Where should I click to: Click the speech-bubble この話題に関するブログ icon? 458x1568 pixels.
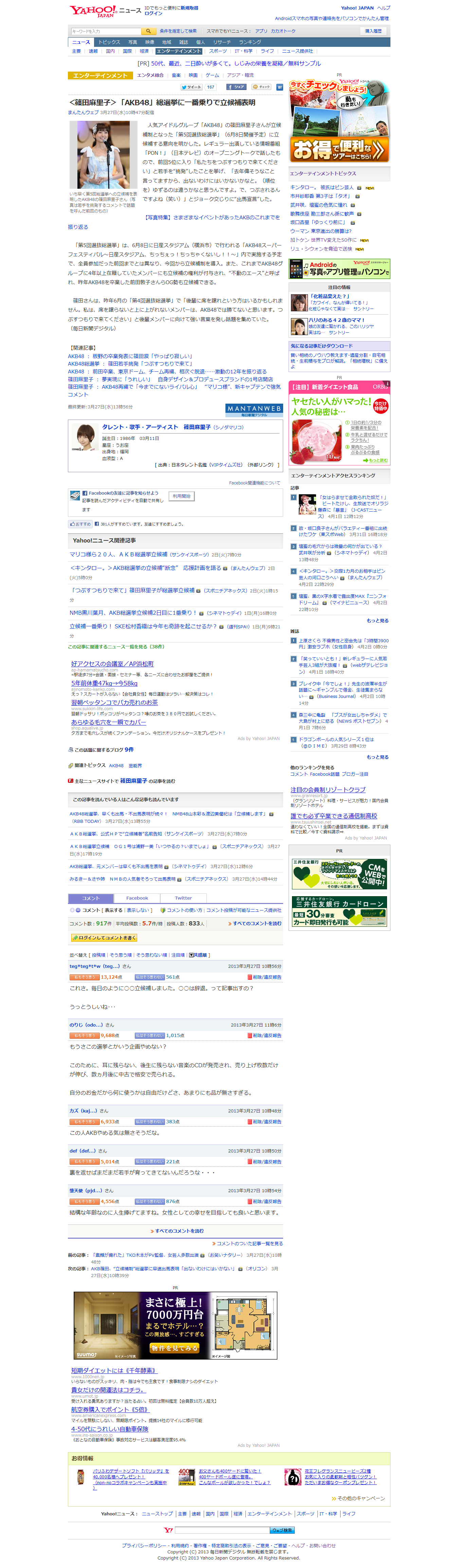click(x=71, y=750)
